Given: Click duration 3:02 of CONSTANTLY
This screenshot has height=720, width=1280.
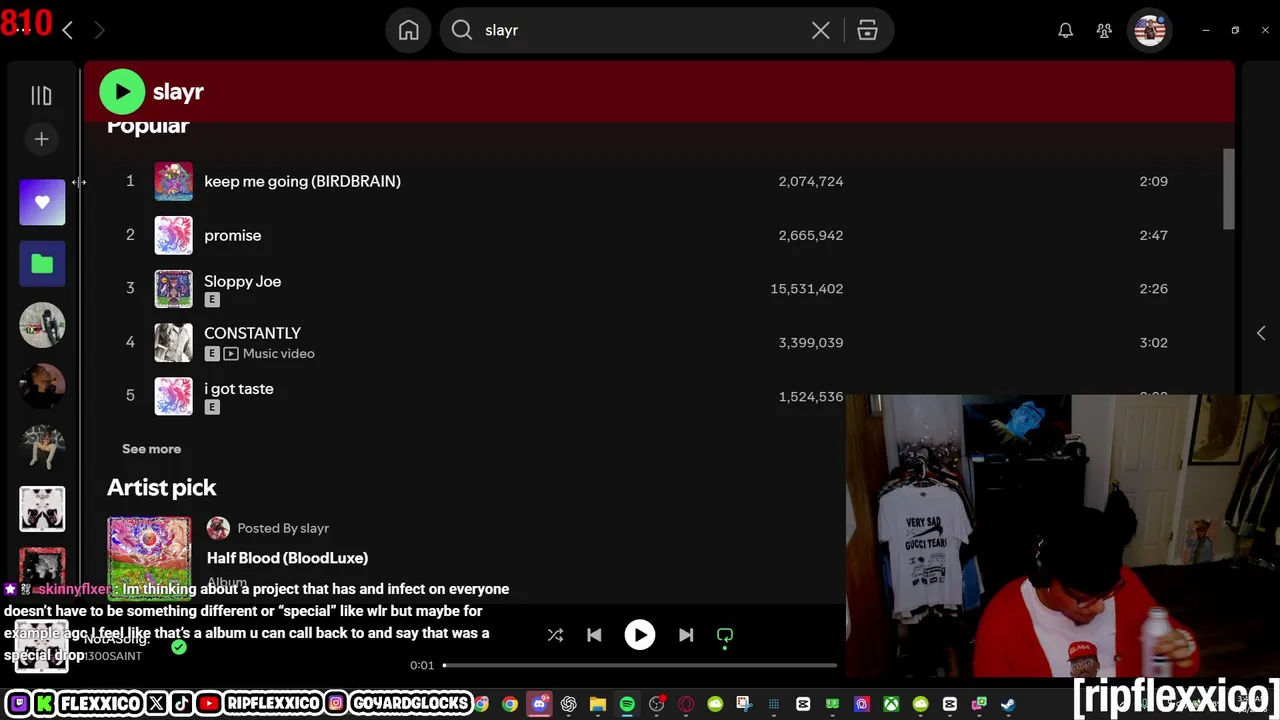Looking at the screenshot, I should pos(1153,342).
